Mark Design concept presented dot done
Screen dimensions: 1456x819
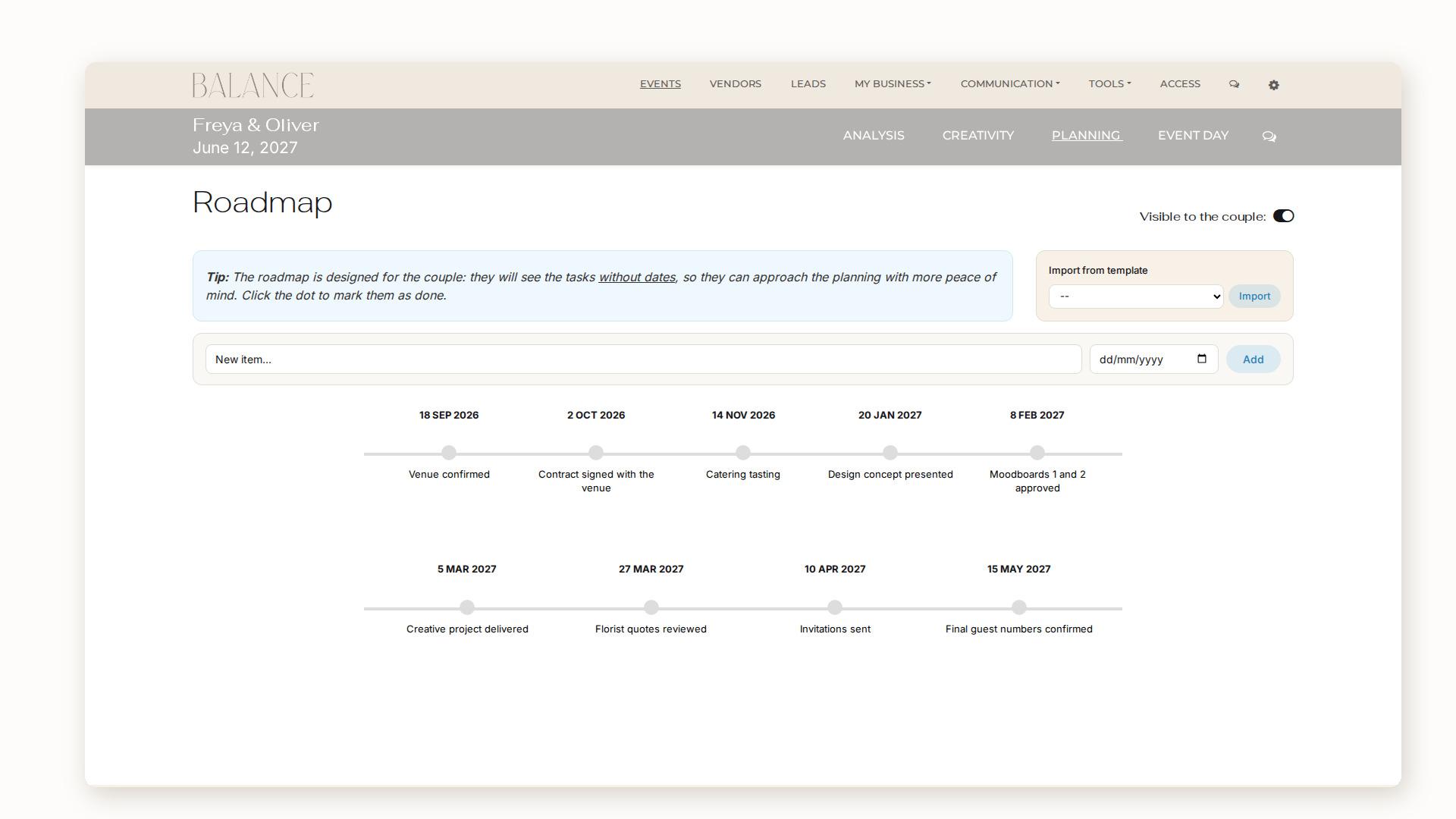point(890,453)
